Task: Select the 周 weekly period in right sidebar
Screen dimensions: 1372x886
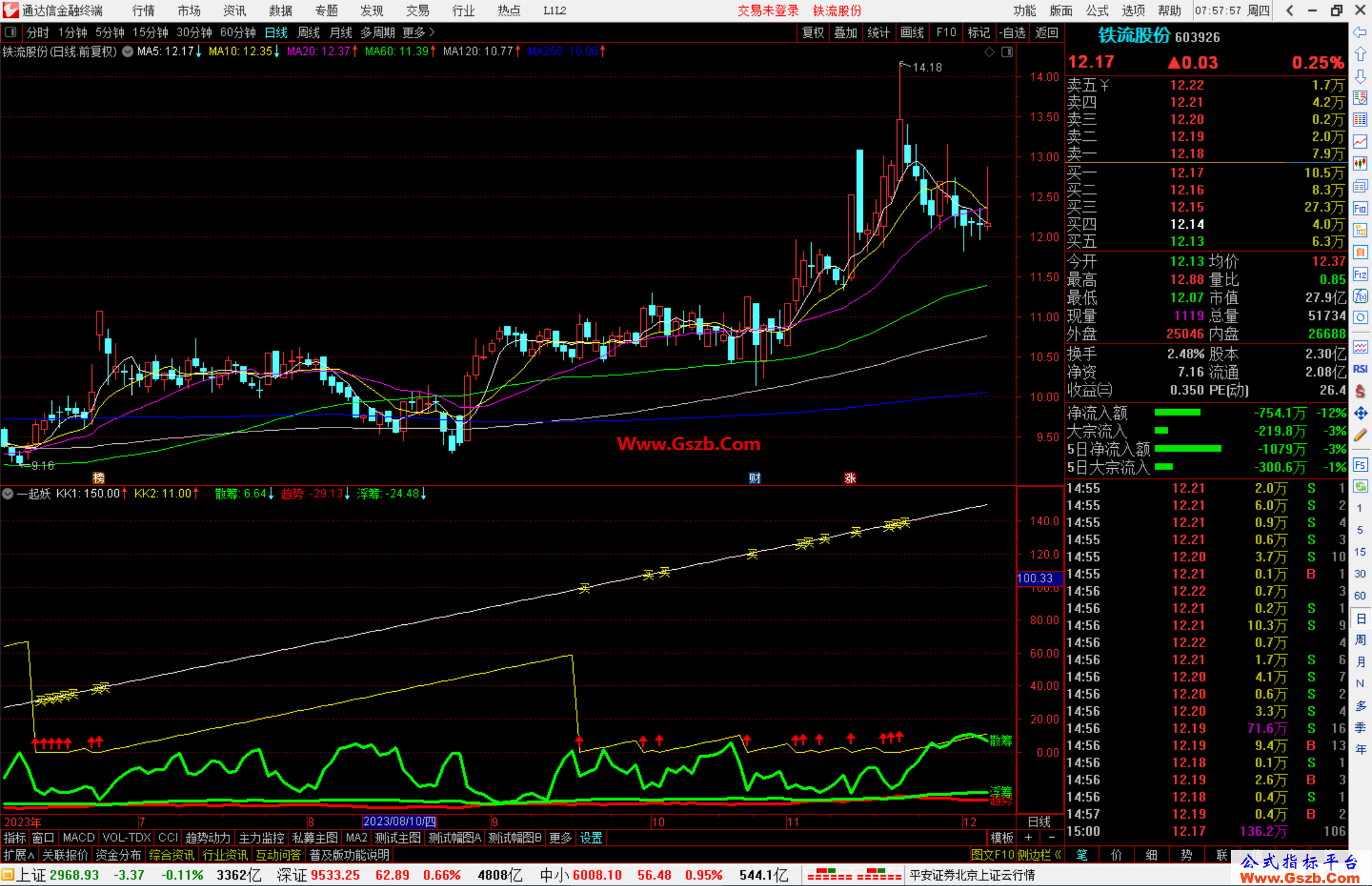Action: pos(1360,640)
